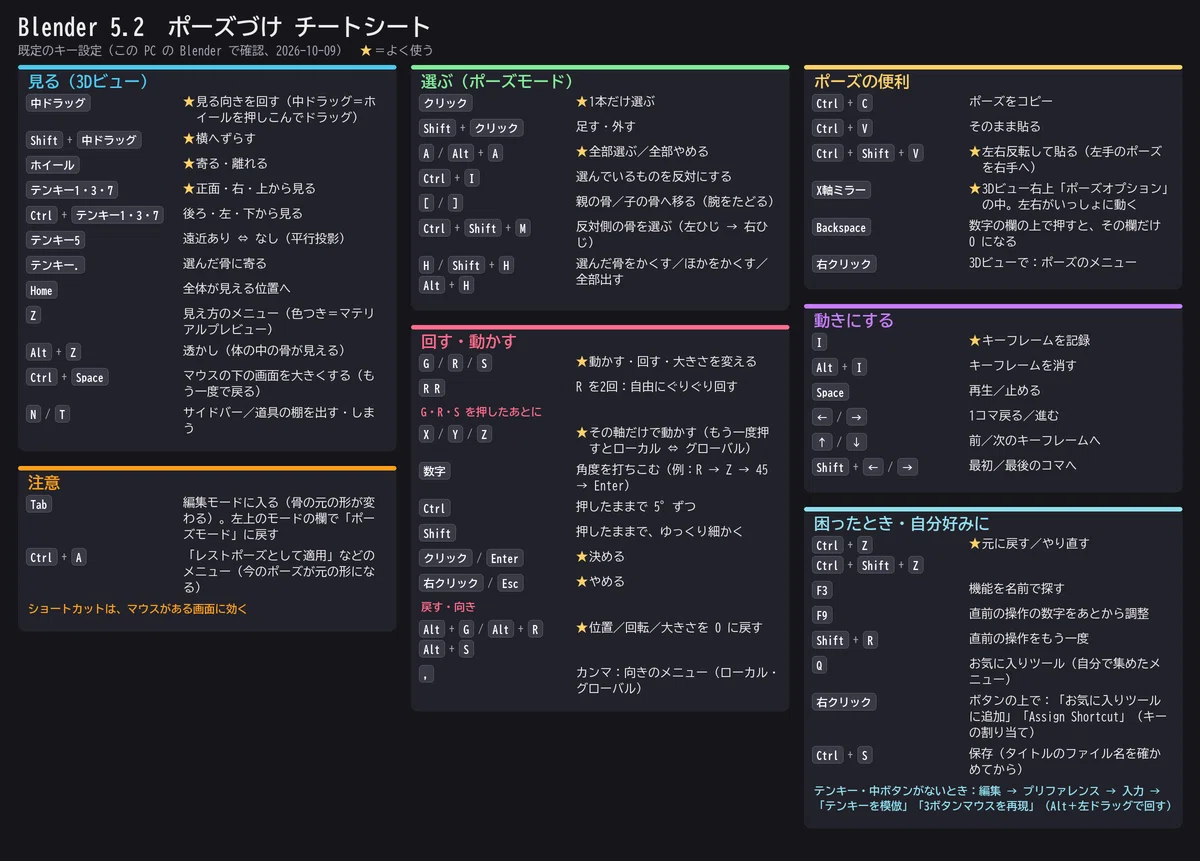Click the 'G' key in the G / R / S row
This screenshot has height=861, width=1200.
pos(427,363)
